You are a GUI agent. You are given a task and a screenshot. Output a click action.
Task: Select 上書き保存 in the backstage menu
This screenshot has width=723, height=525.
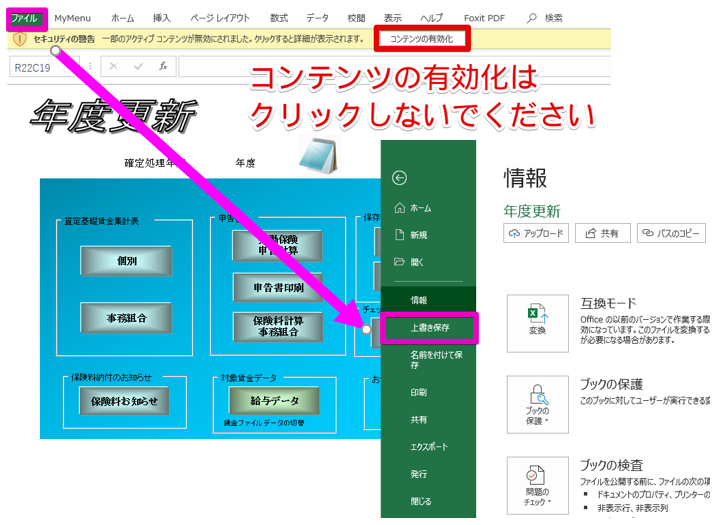(430, 327)
